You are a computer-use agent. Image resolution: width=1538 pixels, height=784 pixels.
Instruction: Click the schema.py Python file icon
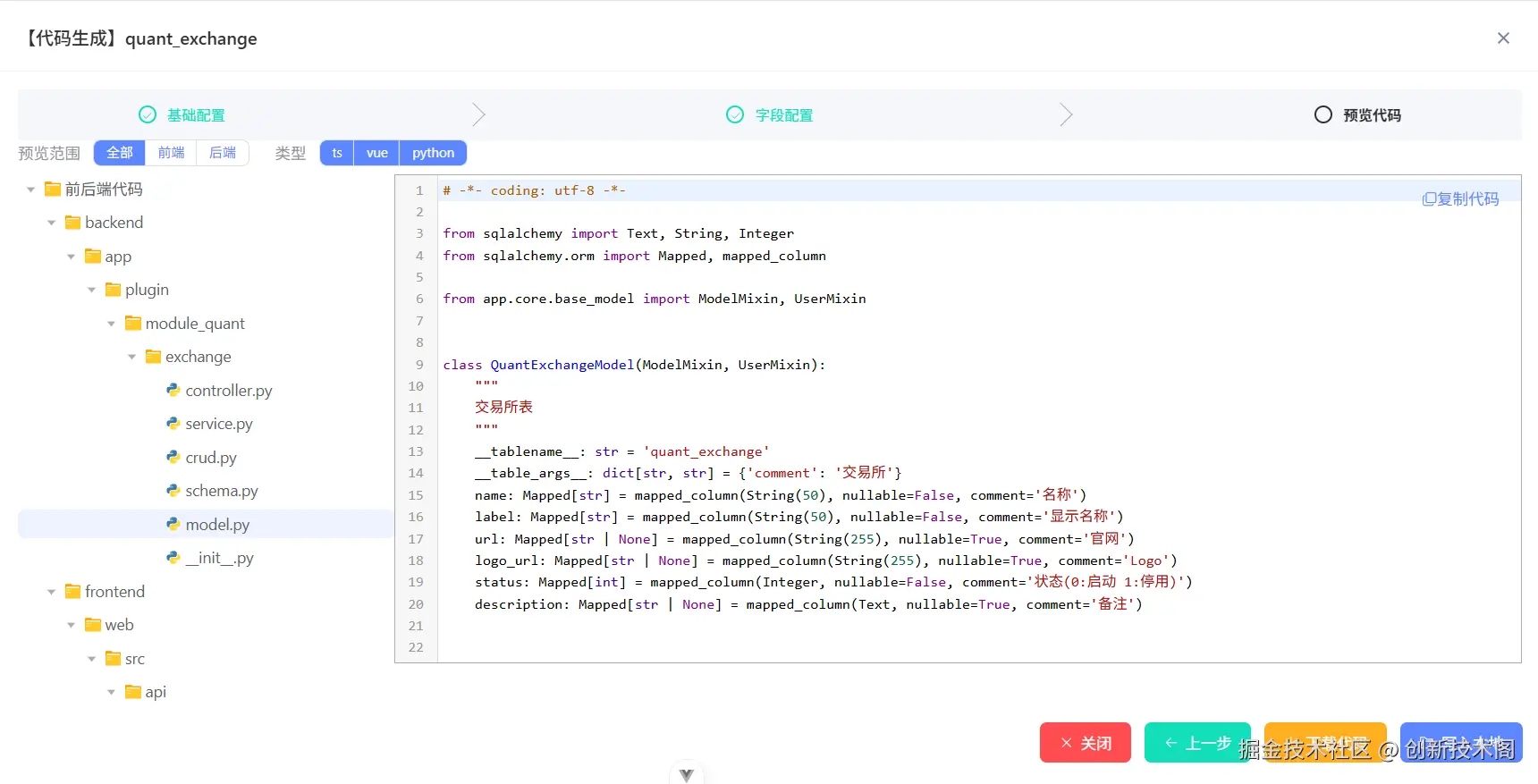(173, 490)
